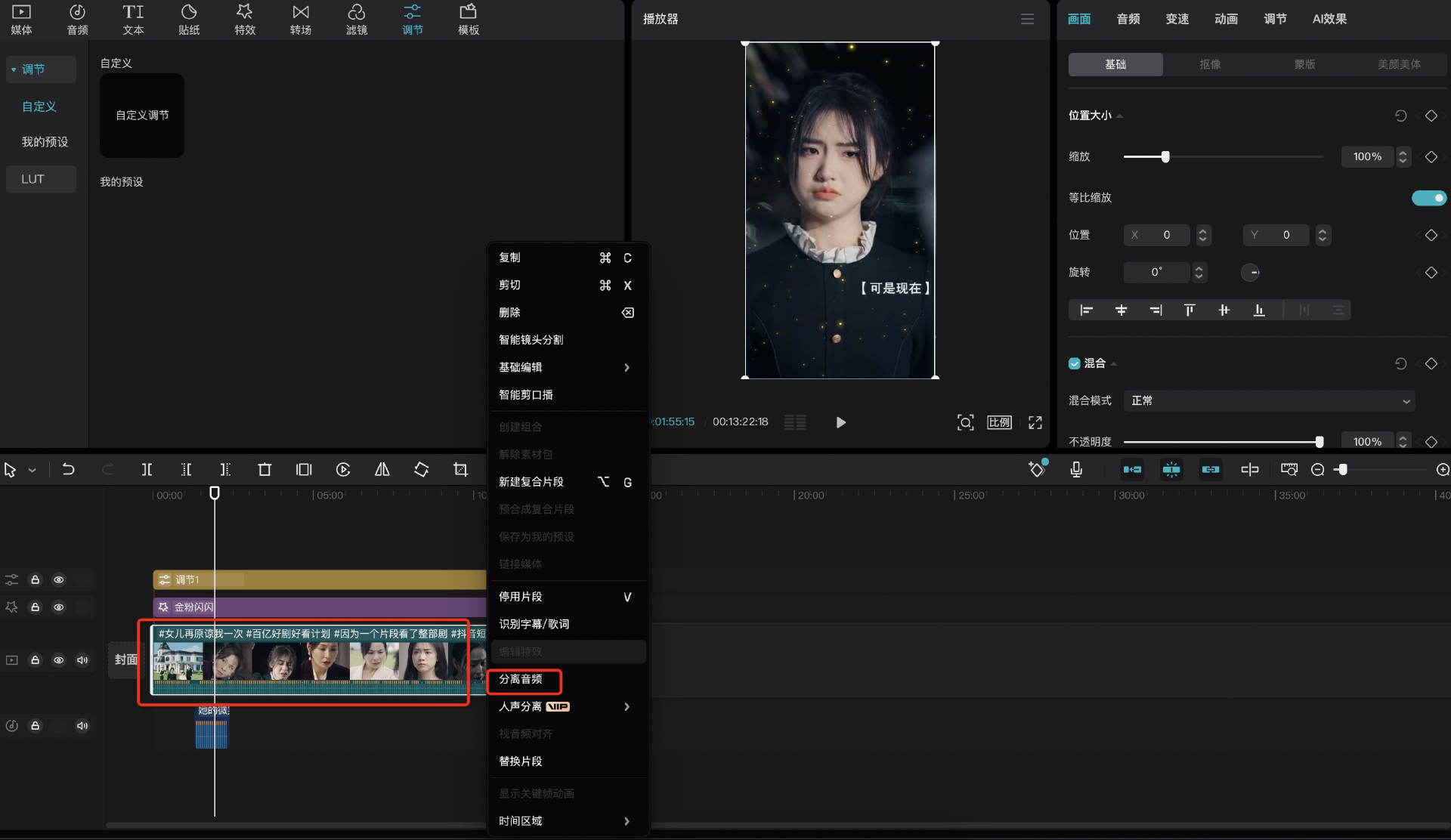Uncheck the 混合 blend checkbox
Screen dimensions: 1451x840
pyautogui.click(x=1074, y=363)
